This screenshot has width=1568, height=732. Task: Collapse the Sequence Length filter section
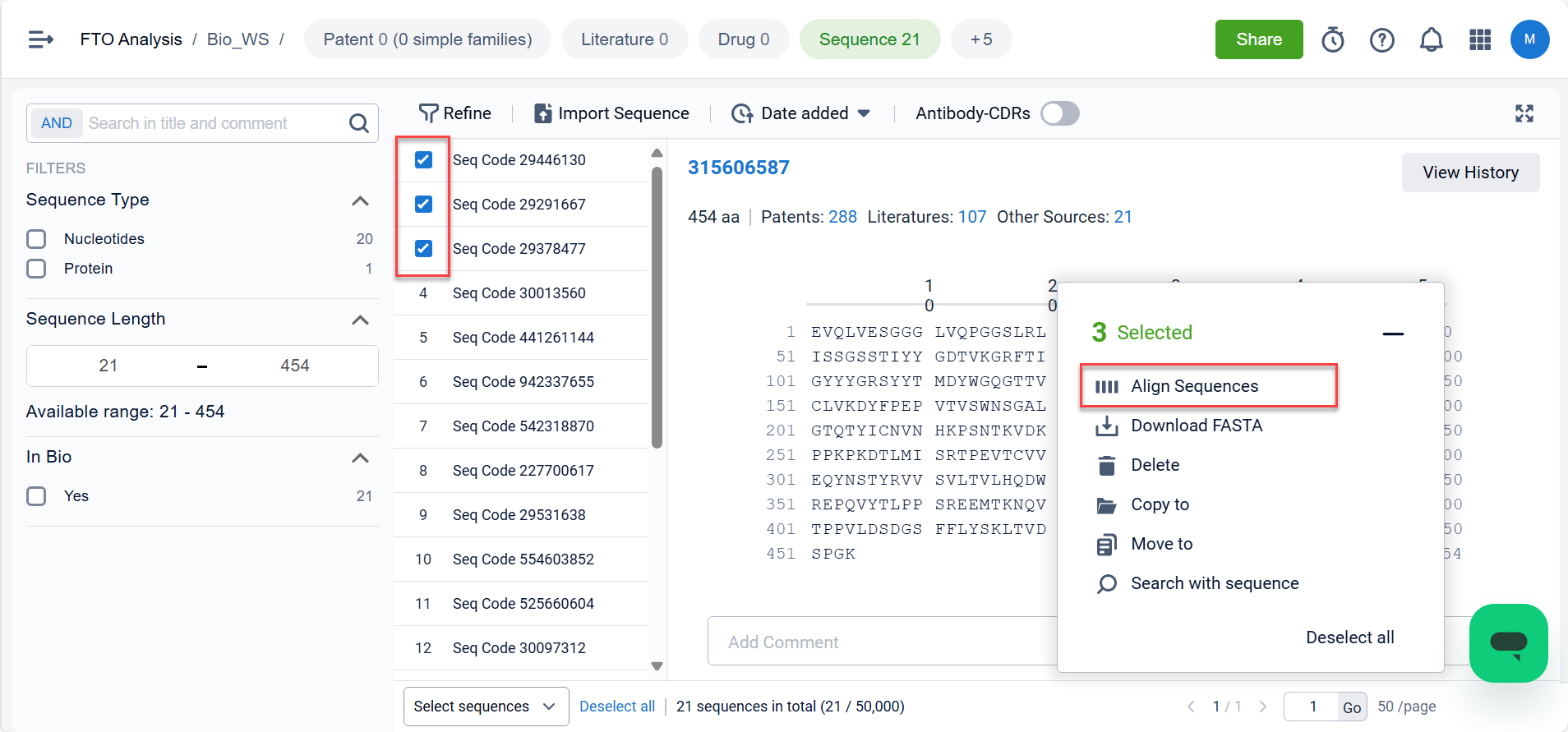click(x=360, y=320)
